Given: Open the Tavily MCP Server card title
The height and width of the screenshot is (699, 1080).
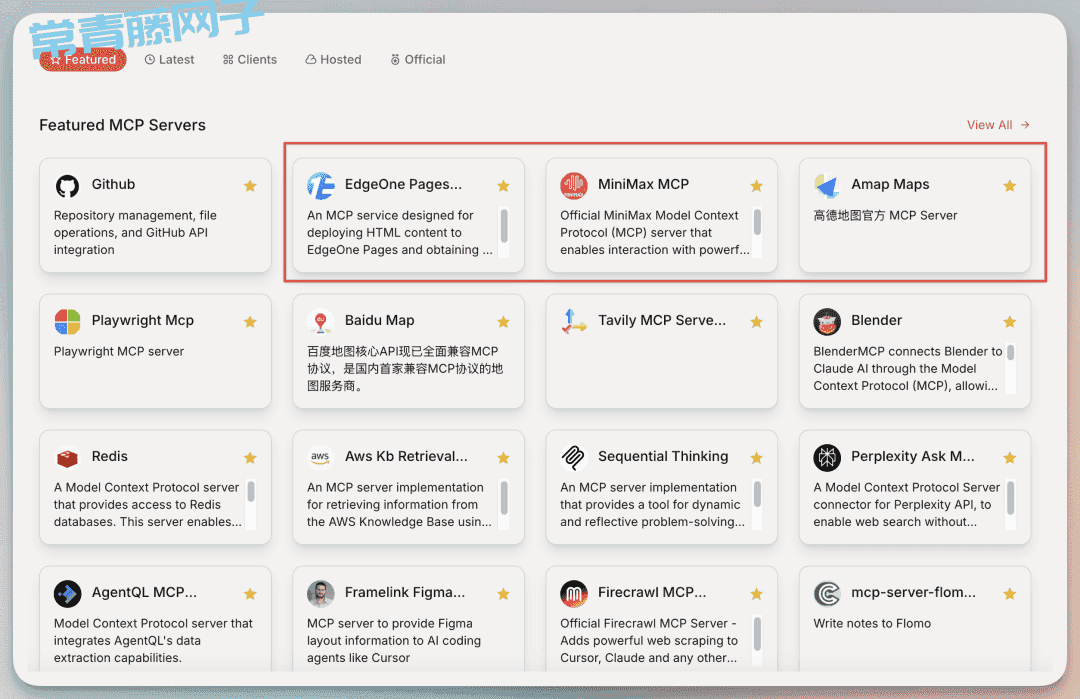Looking at the screenshot, I should (662, 320).
